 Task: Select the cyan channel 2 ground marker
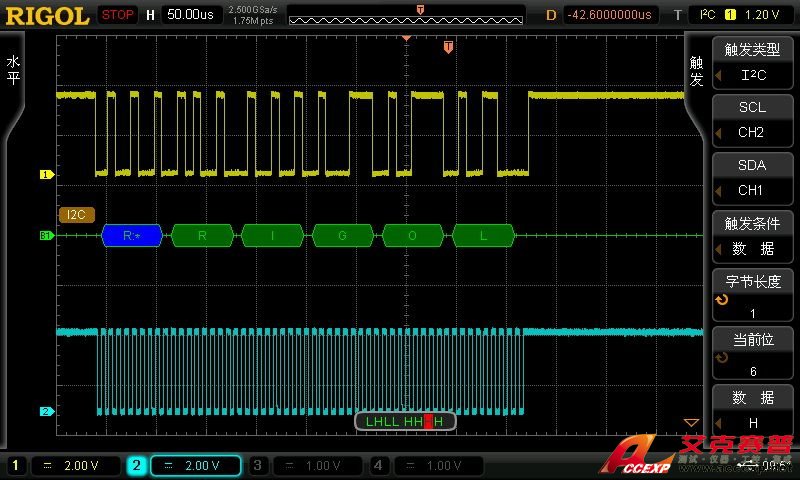click(45, 411)
